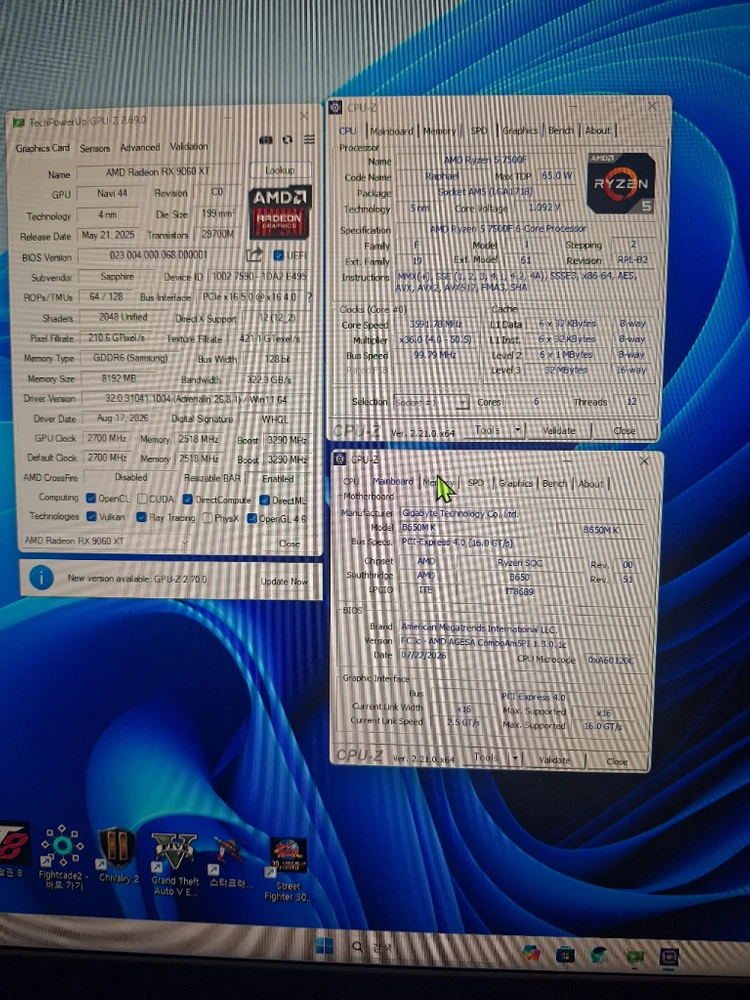Click the GPU-Z screenshot camera icon
The height and width of the screenshot is (1000, 750).
coord(266,140)
